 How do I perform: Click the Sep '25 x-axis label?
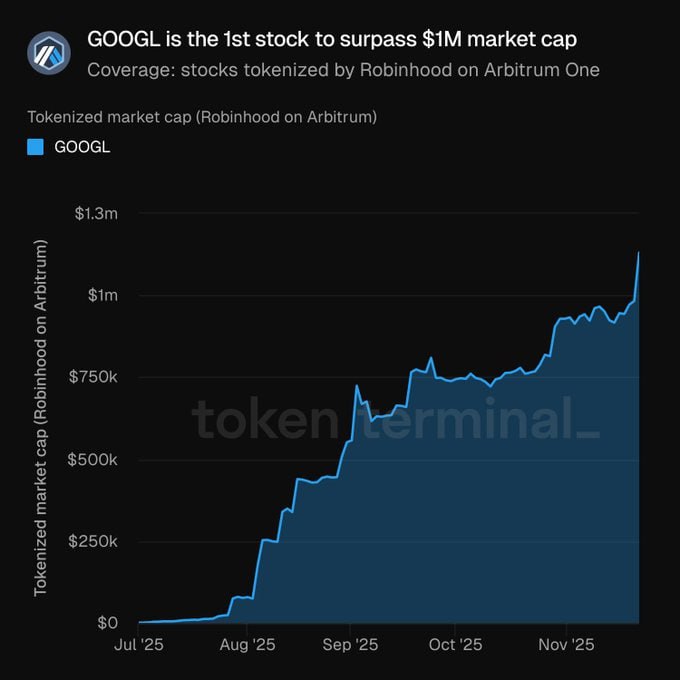click(x=351, y=645)
